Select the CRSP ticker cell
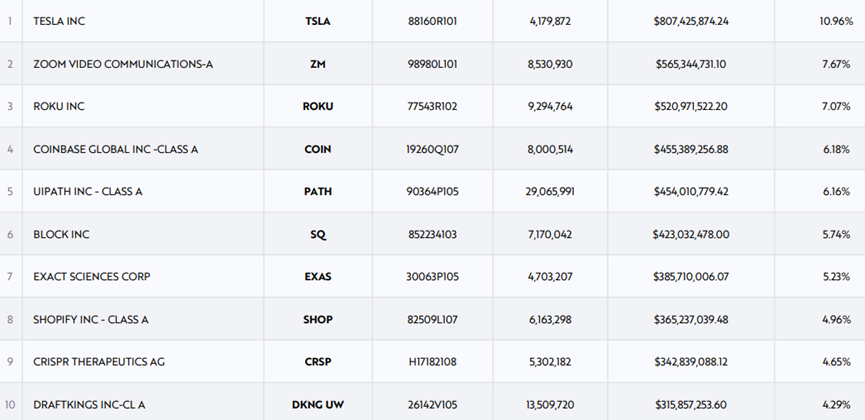This screenshot has height=420, width=865. [x=318, y=362]
